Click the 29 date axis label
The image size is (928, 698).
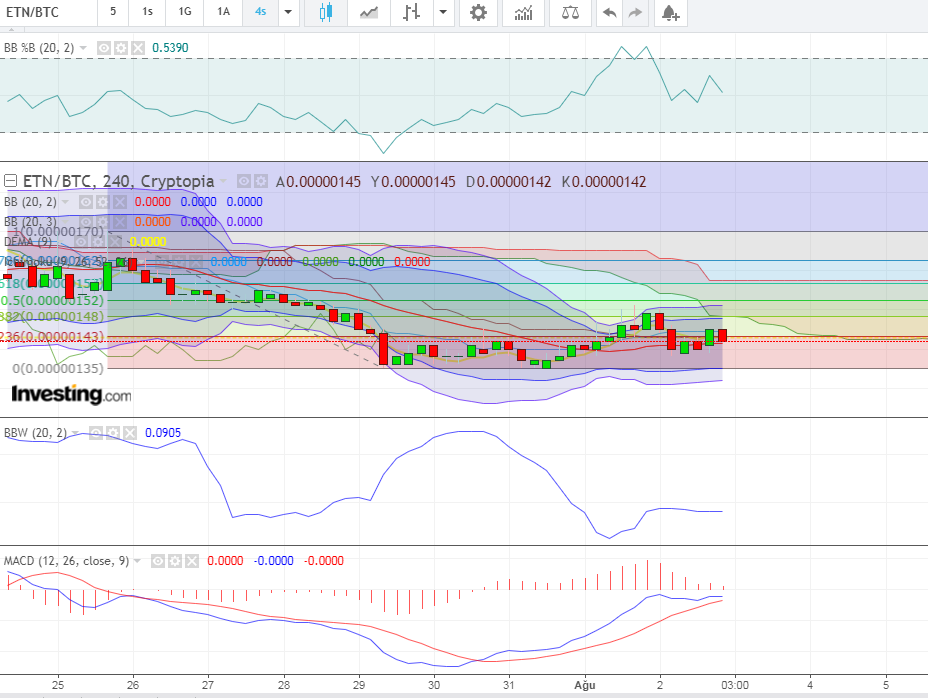click(359, 685)
